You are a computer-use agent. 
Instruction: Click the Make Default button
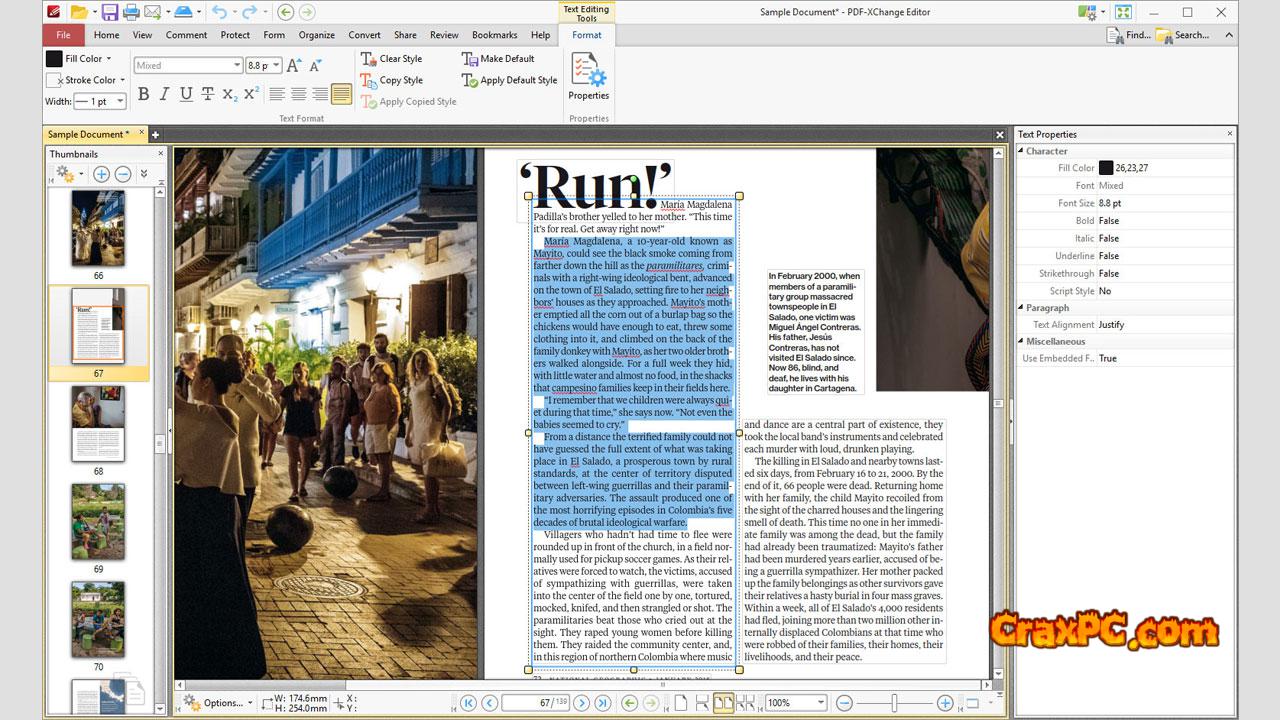tap(498, 59)
